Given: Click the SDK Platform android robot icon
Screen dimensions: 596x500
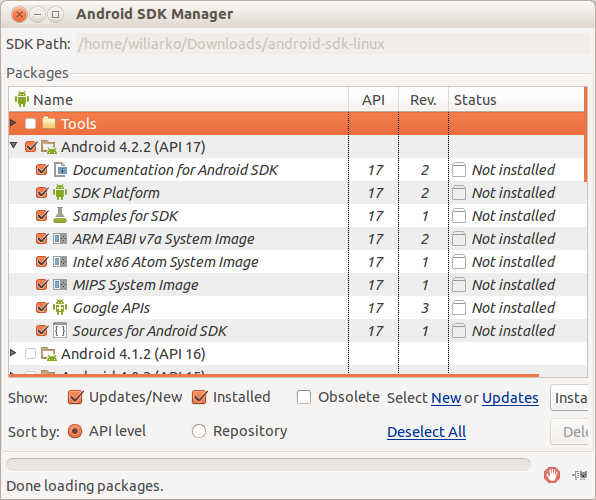Looking at the screenshot, I should 60,193.
